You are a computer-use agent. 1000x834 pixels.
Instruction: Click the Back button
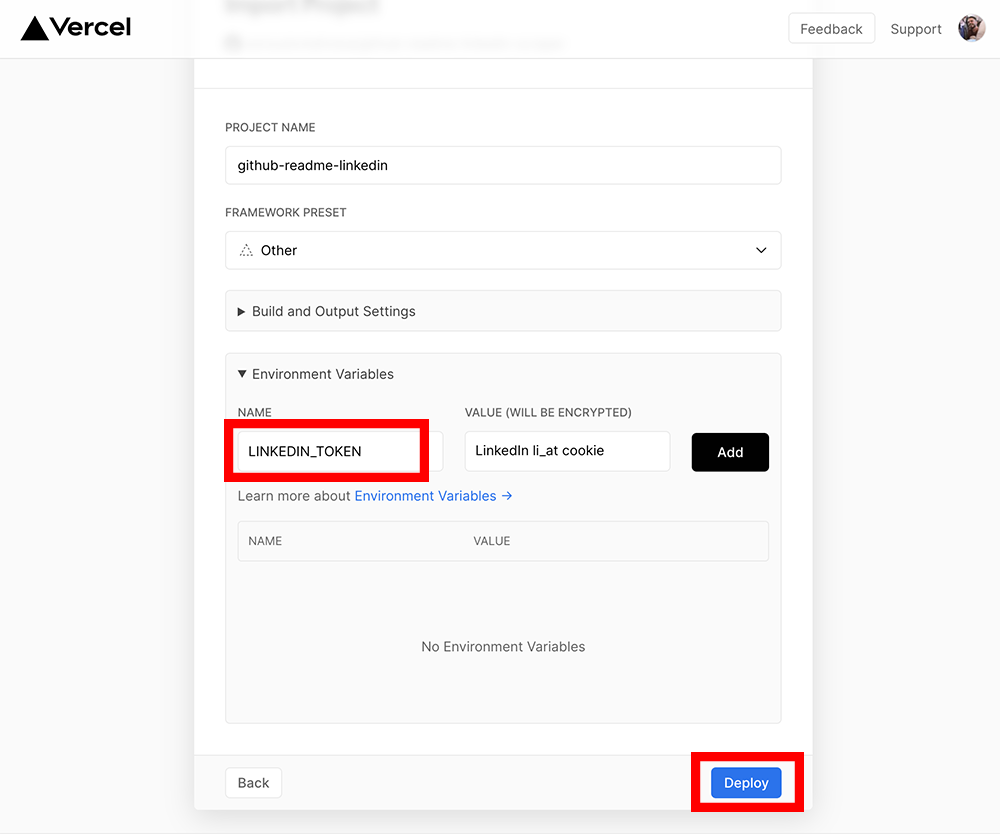coord(253,782)
